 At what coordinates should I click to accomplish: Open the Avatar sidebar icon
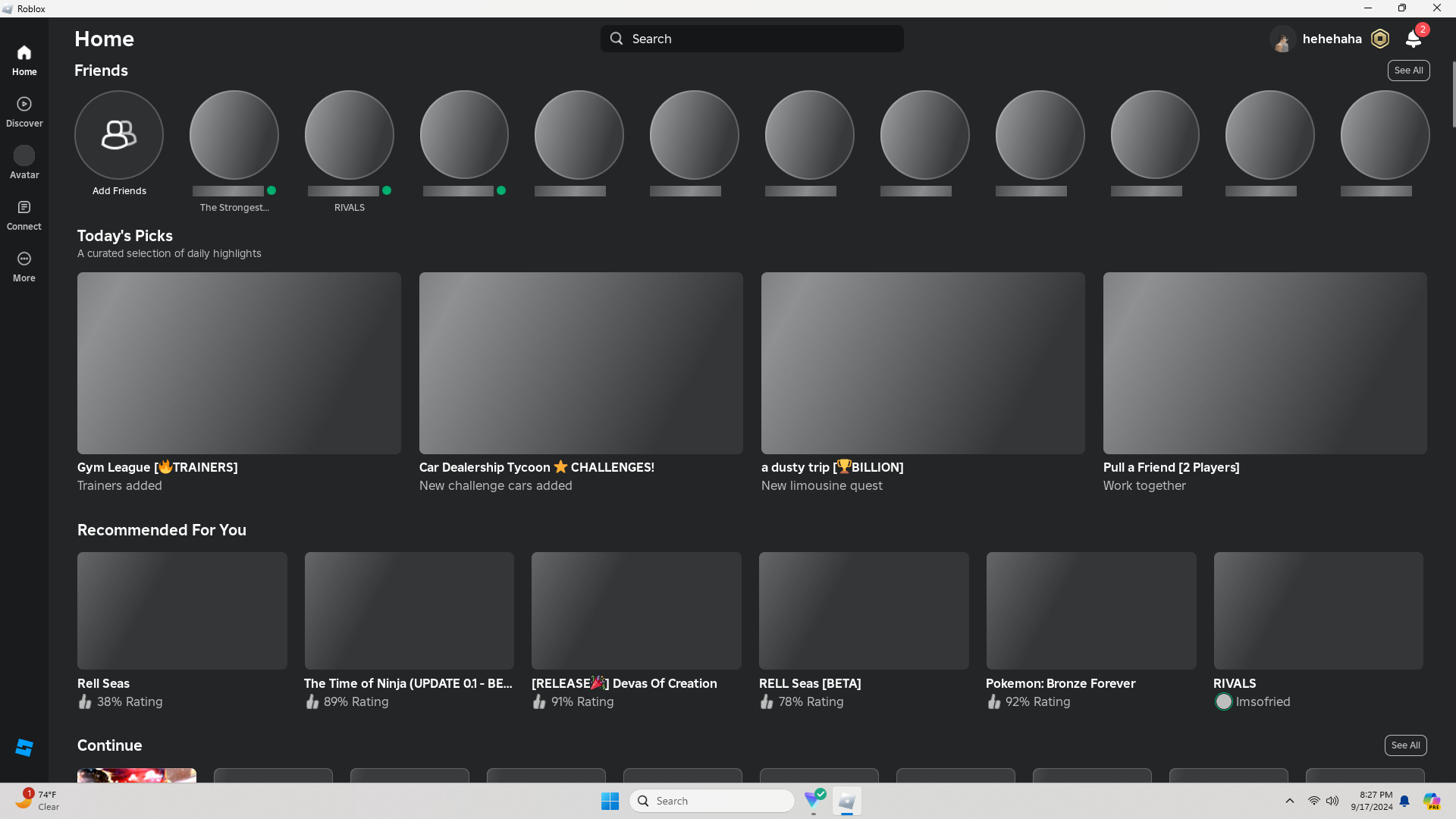pyautogui.click(x=24, y=156)
